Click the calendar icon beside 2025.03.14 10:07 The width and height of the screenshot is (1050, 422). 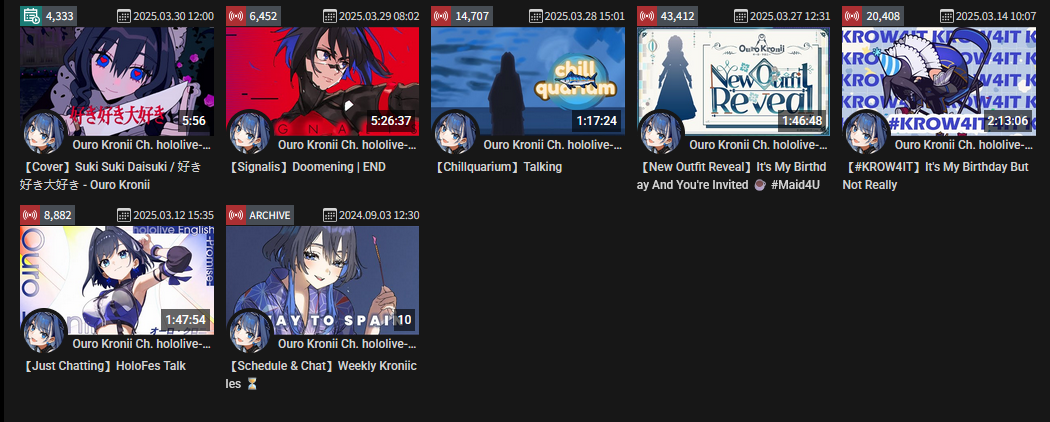[x=946, y=16]
